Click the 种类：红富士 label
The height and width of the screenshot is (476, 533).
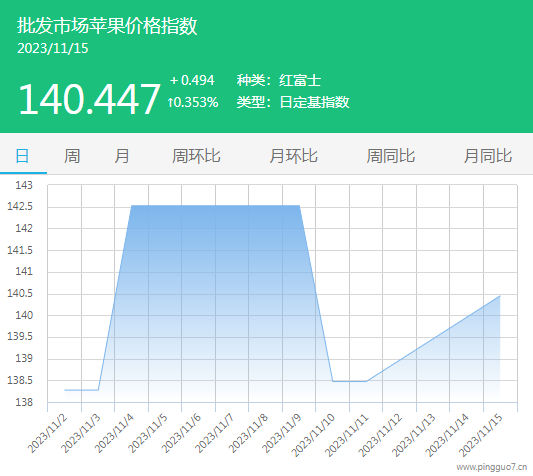point(279,80)
